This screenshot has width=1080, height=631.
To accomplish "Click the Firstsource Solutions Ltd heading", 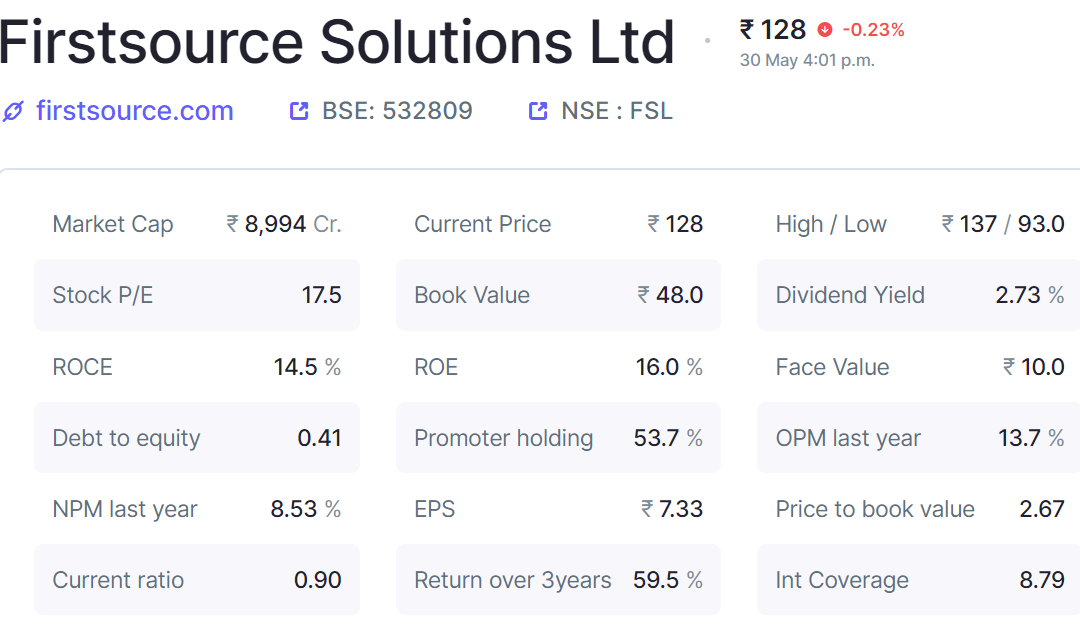I will (x=337, y=42).
